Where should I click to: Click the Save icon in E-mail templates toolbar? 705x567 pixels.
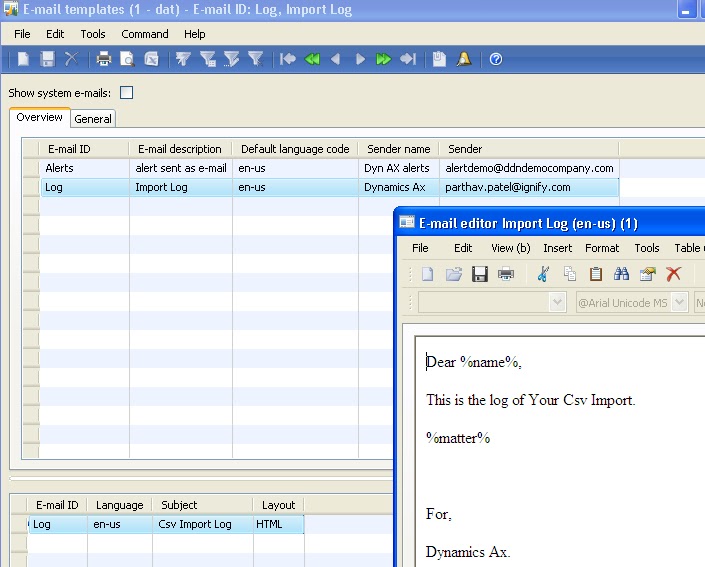point(47,59)
